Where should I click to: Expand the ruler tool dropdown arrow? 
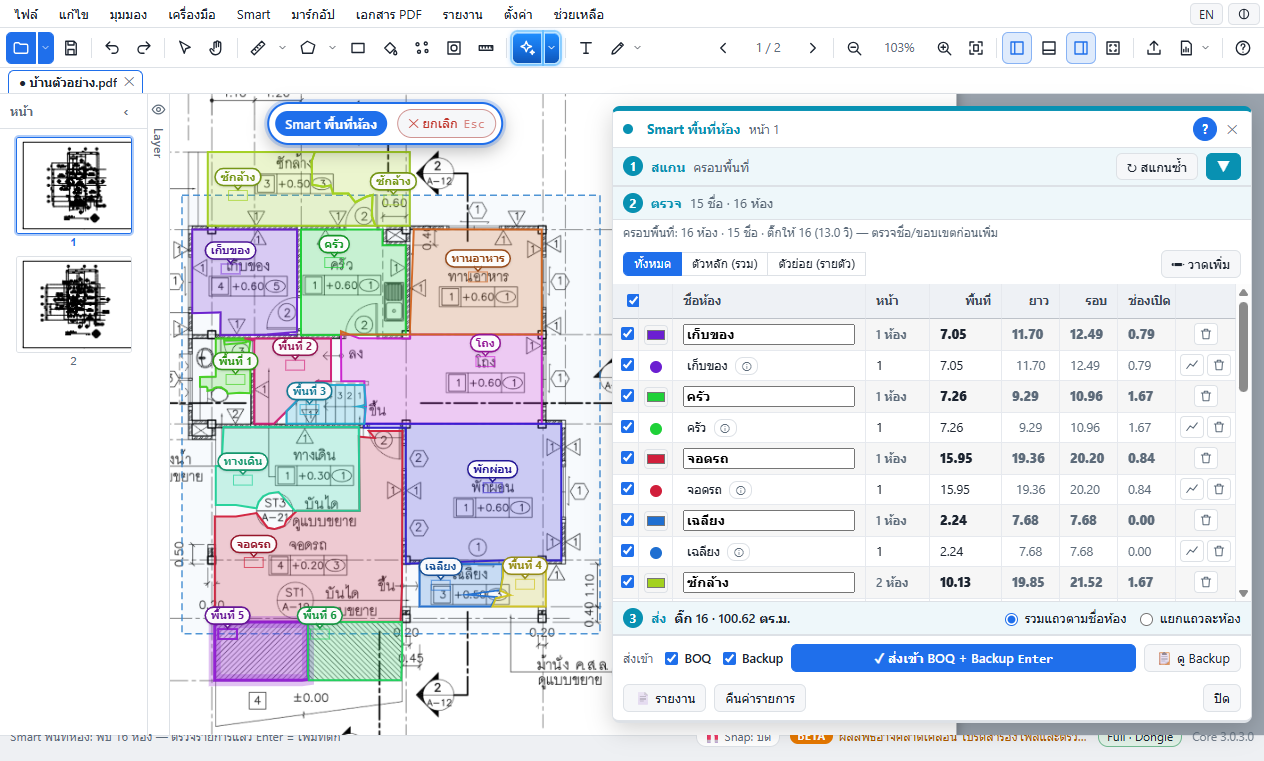pos(281,48)
